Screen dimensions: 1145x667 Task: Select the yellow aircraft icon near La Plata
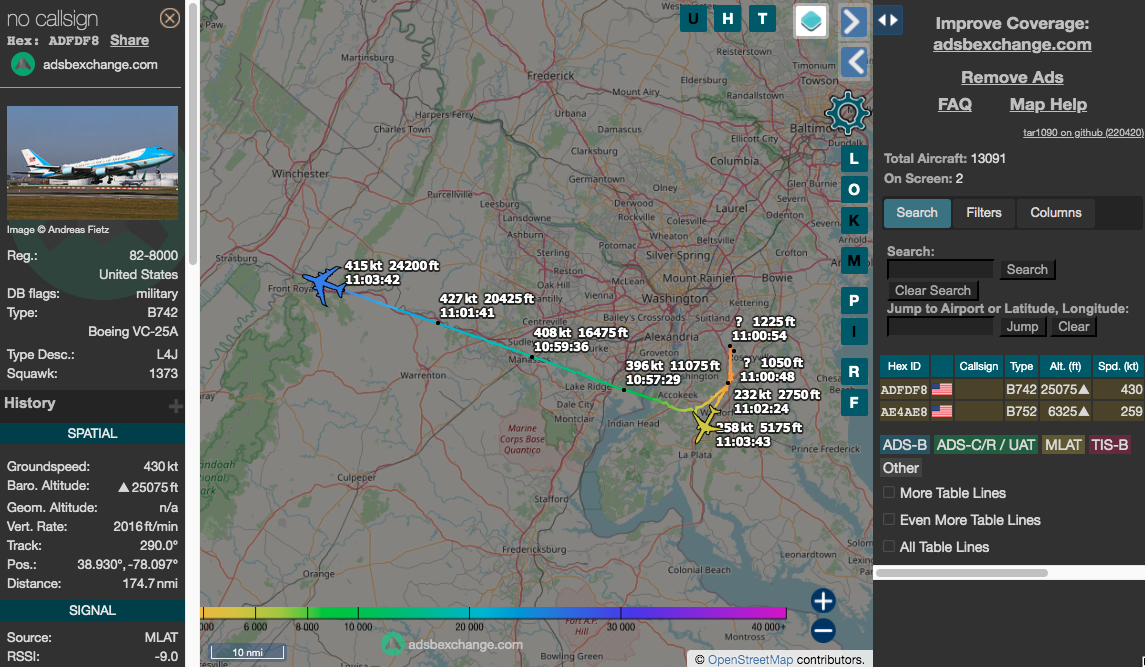pyautogui.click(x=706, y=423)
